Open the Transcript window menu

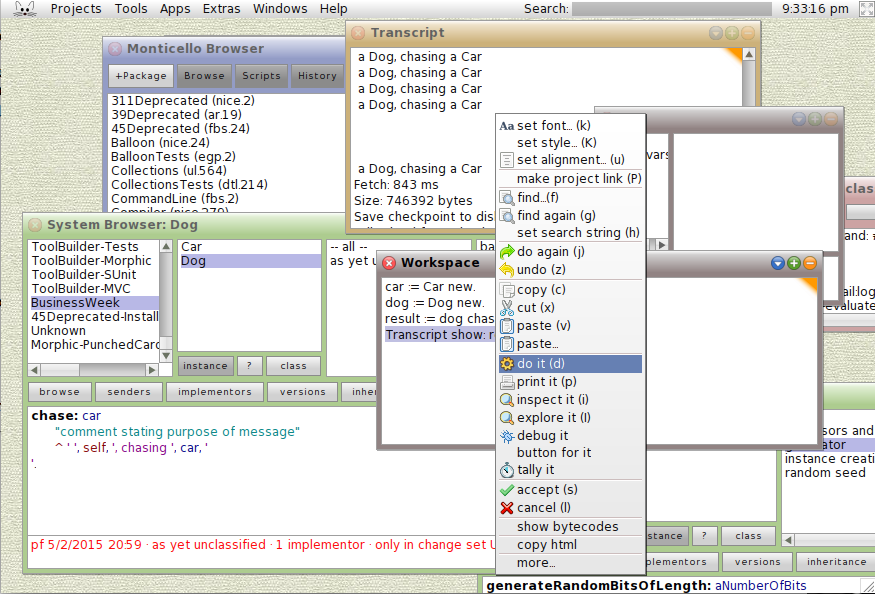point(716,32)
